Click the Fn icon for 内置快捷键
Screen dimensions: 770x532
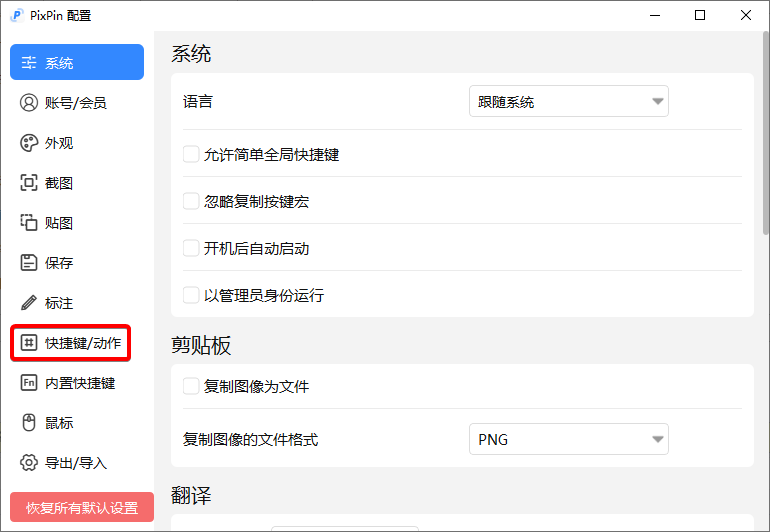(28, 383)
